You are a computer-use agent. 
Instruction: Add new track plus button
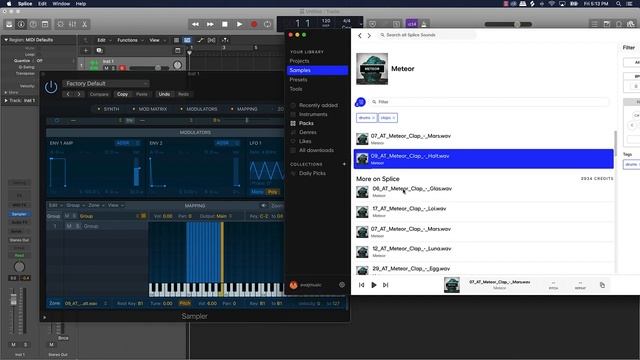coord(86,51)
